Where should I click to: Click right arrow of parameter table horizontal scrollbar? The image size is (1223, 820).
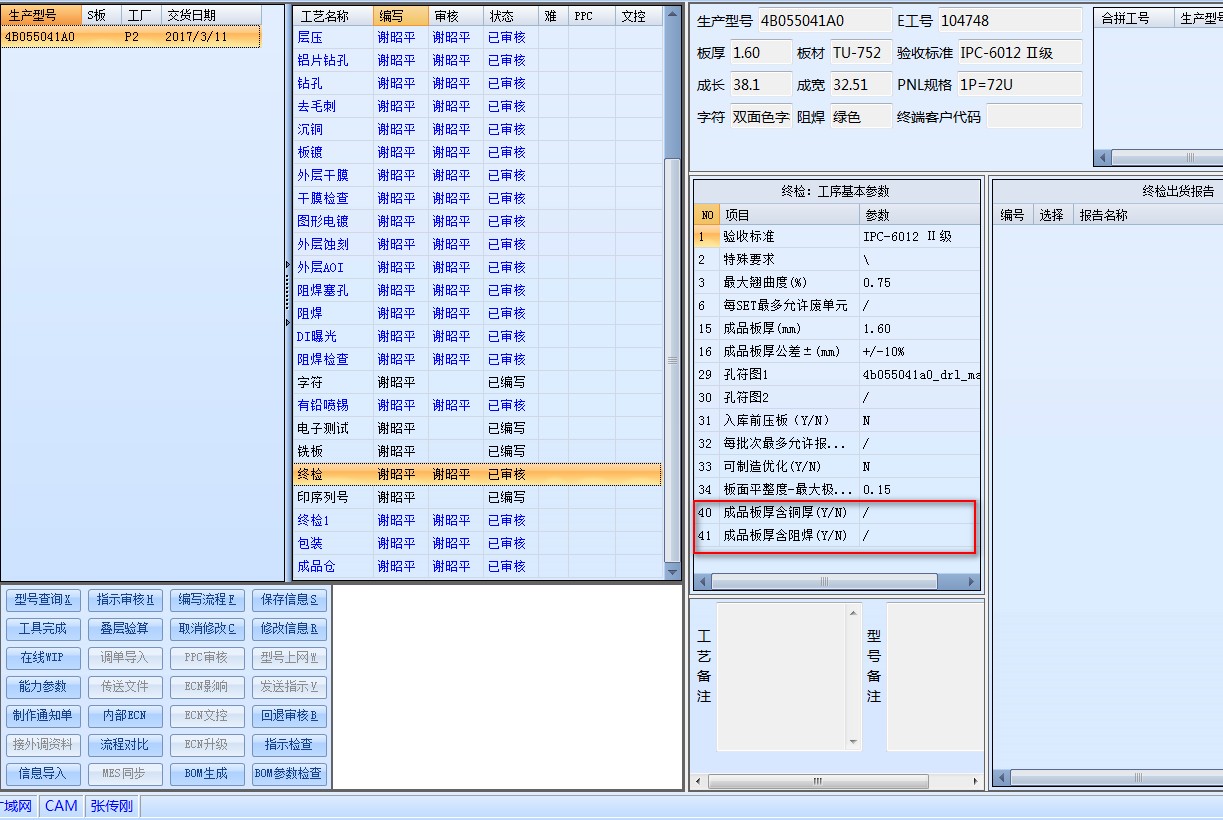coord(971,582)
